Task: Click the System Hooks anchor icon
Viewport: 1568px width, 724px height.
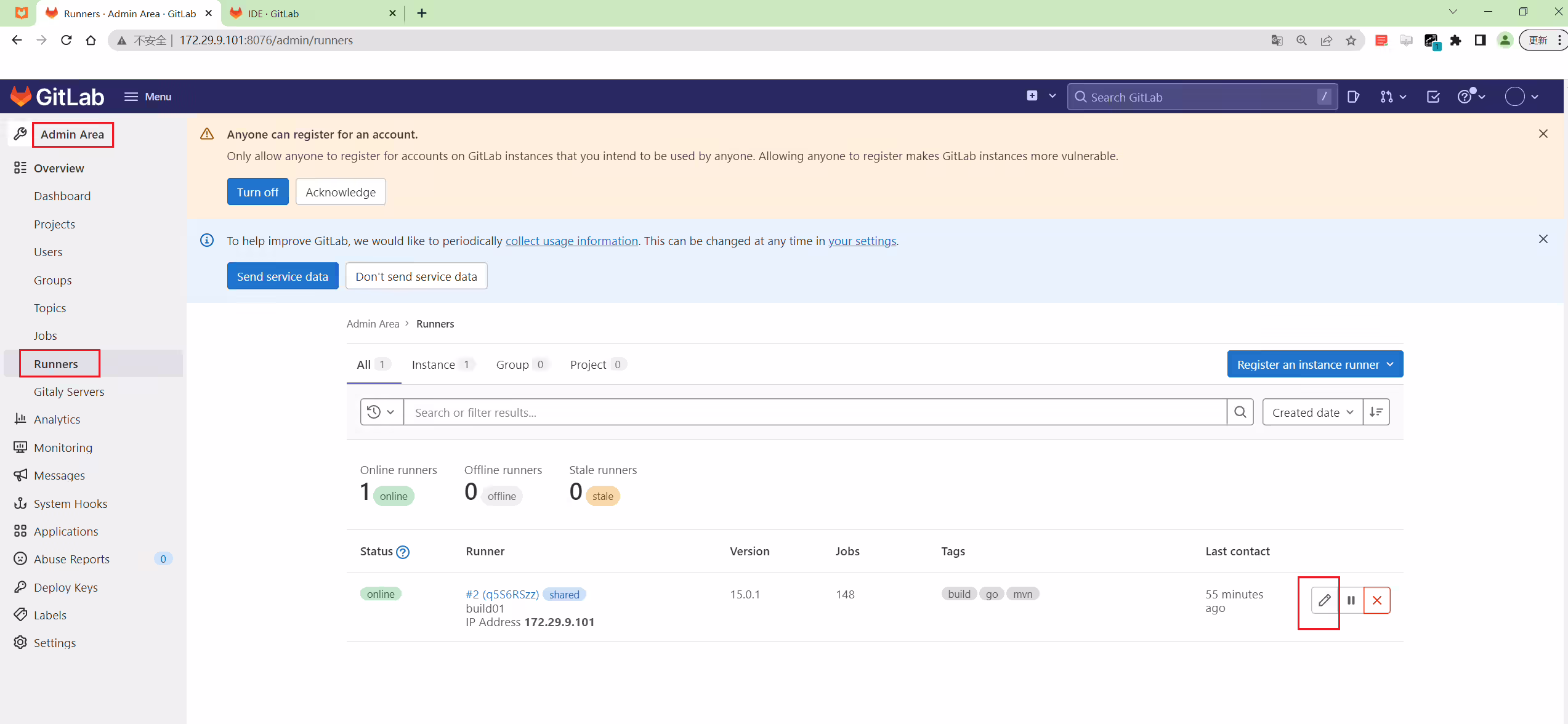Action: [20, 503]
